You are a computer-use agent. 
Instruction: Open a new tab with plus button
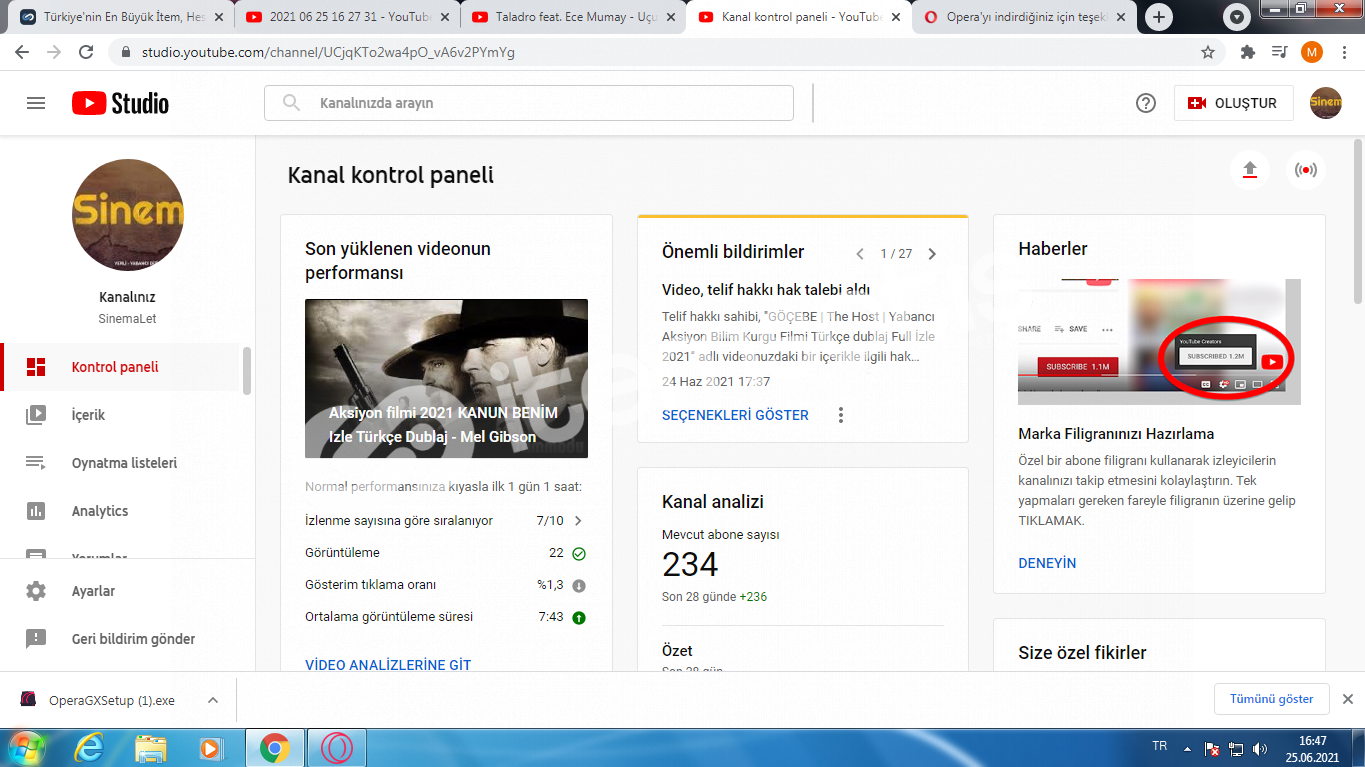(1159, 17)
